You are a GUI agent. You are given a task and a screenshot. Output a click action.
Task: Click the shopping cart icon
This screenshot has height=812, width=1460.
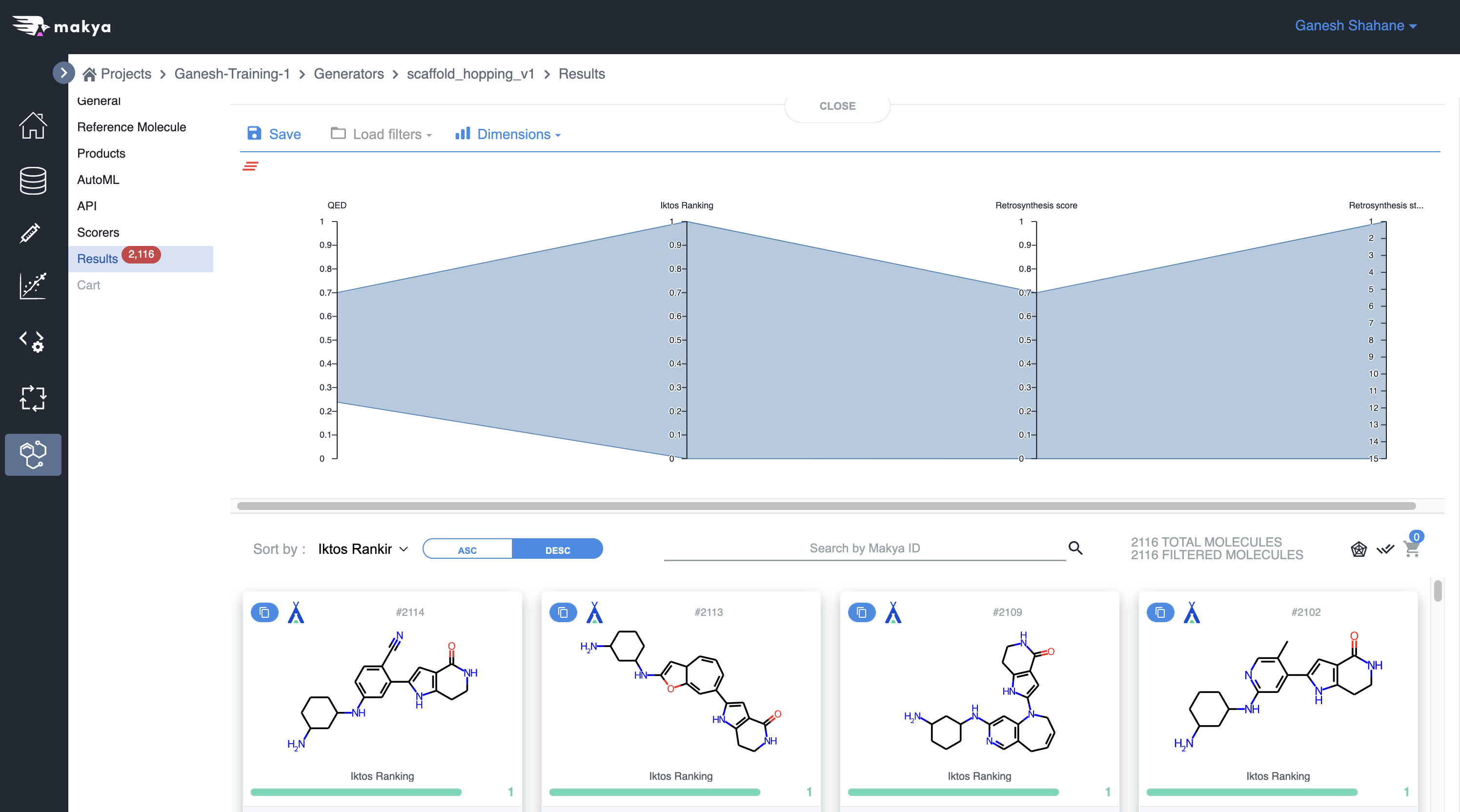tap(1412, 548)
